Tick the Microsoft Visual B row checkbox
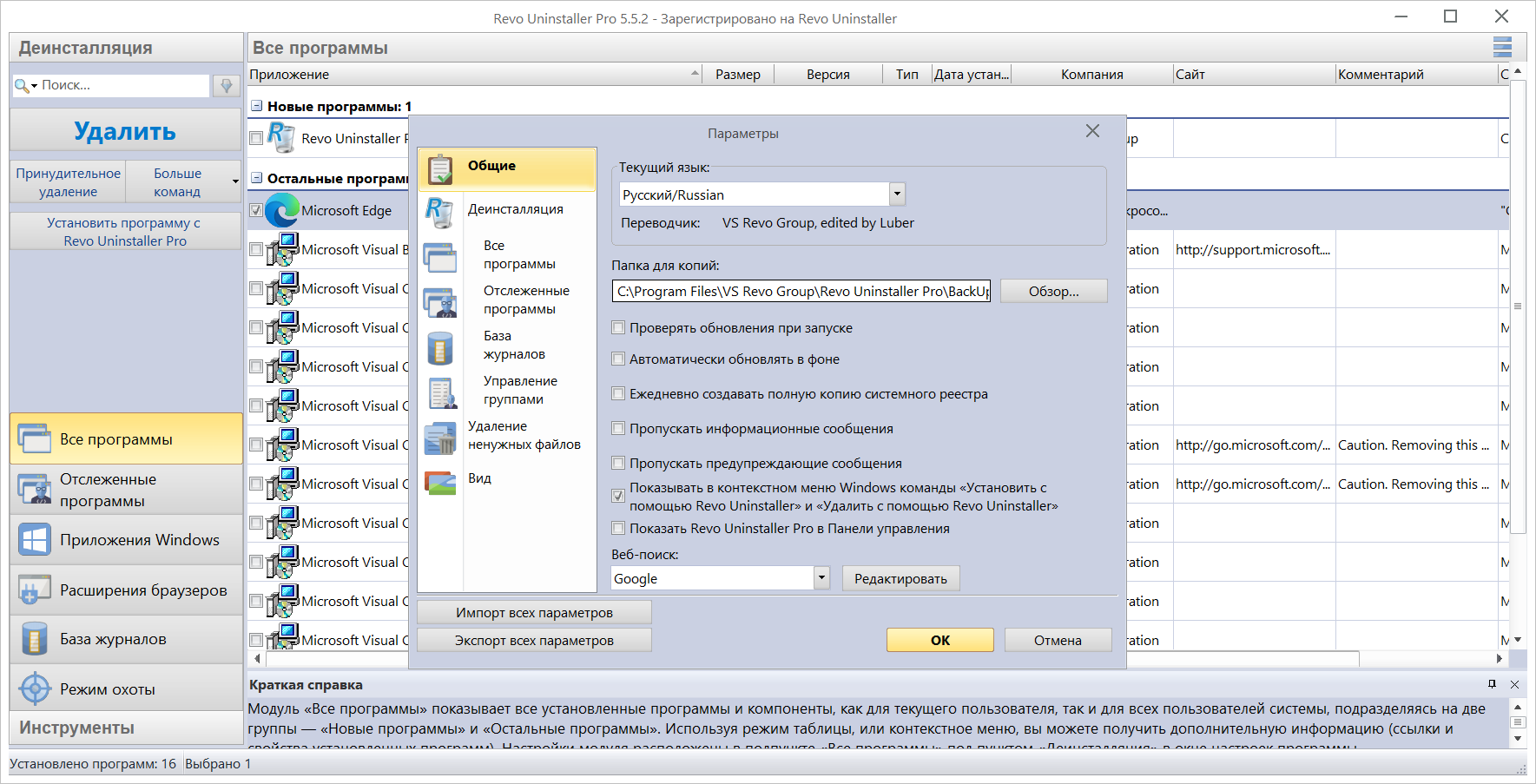Image resolution: width=1536 pixels, height=784 pixels. tap(256, 249)
